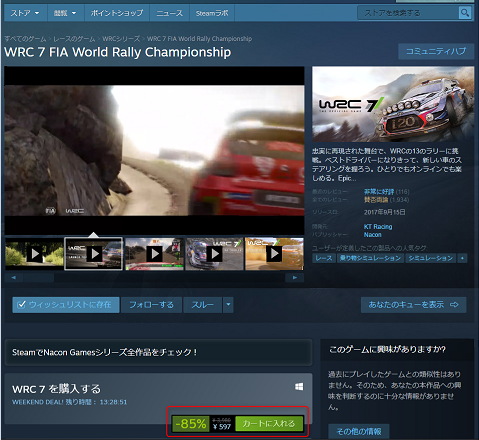Play the fourth blue car trailer thumbnail
Viewport: 479px width, 440px height.
[x=214, y=254]
